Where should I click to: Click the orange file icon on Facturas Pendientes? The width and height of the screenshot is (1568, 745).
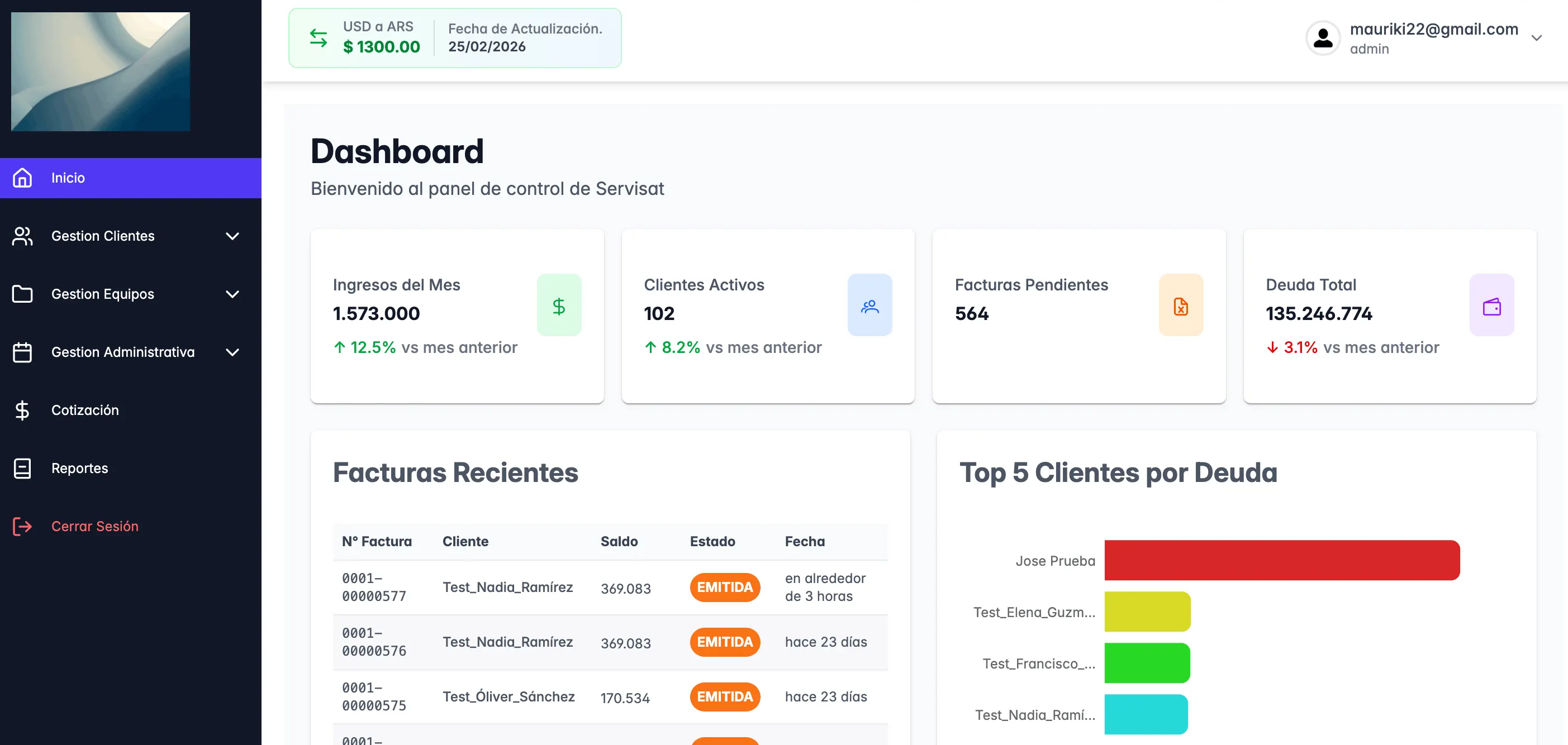click(1180, 306)
